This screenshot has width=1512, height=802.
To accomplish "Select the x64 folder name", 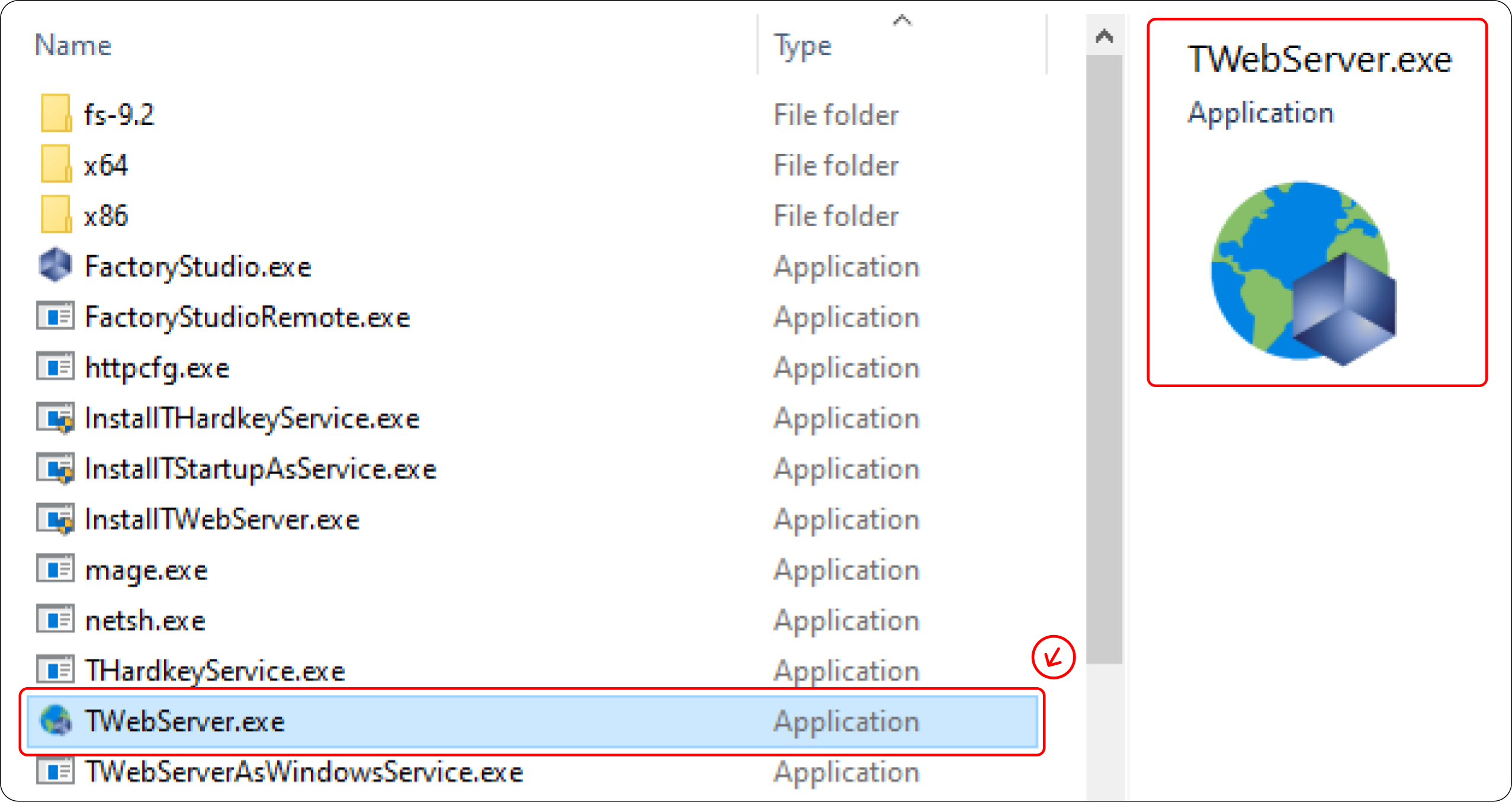I will [x=106, y=165].
